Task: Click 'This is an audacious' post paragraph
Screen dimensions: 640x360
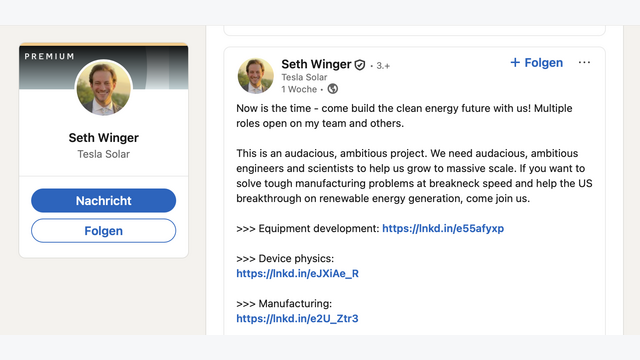Action: click(414, 176)
